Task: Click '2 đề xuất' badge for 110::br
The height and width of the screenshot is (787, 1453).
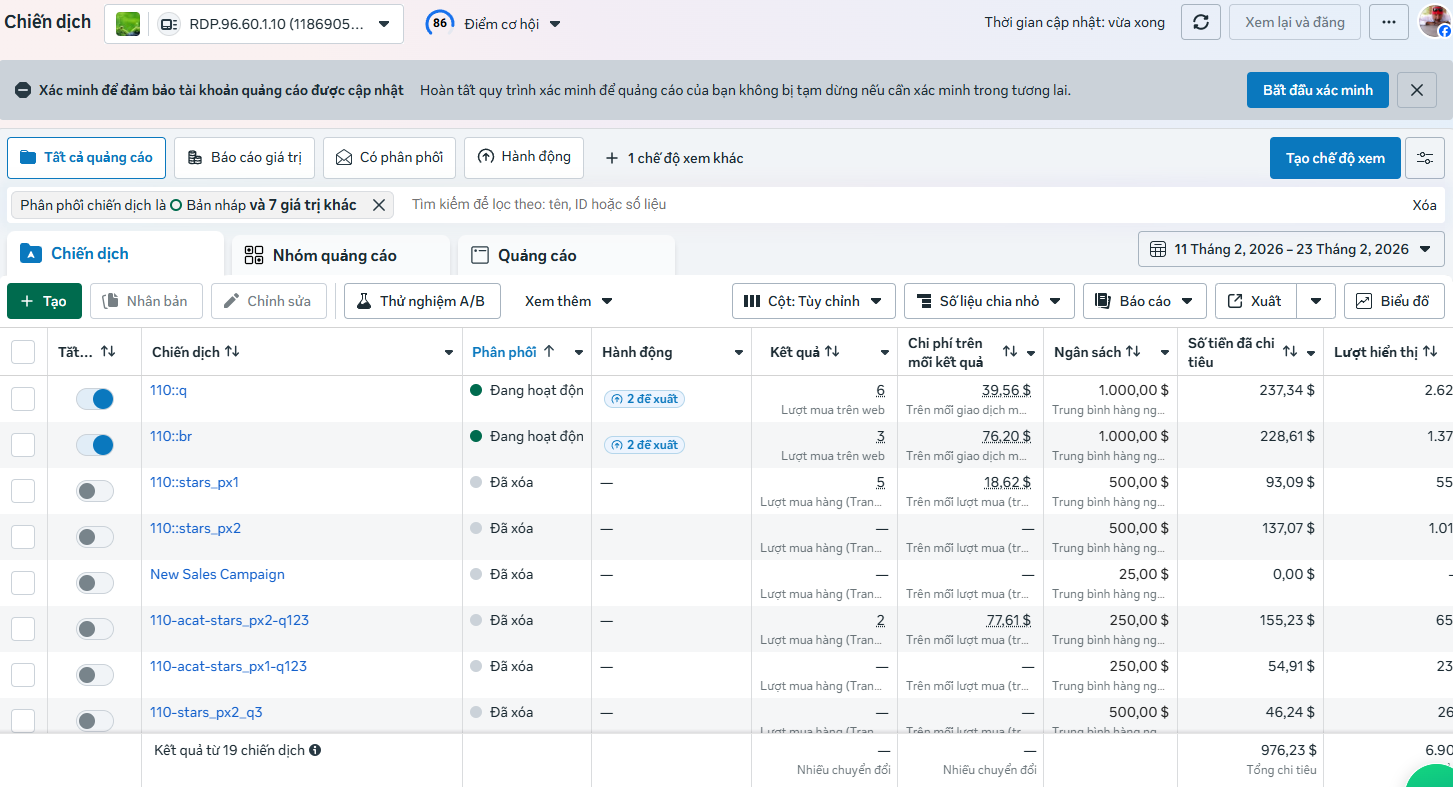Action: click(x=644, y=445)
